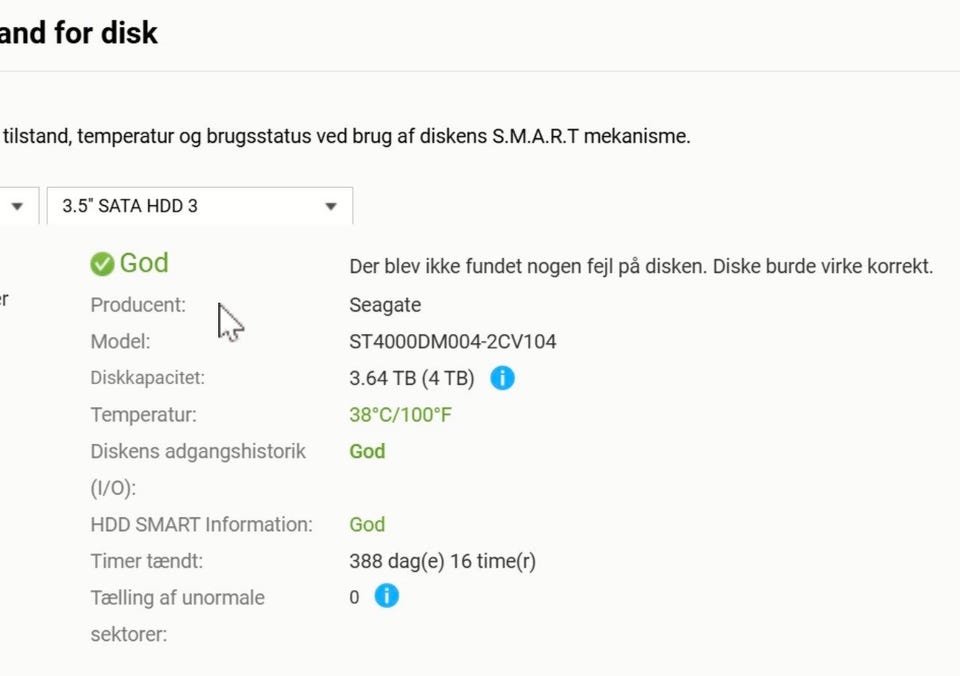Click the large green God status text
960x676 pixels.
pyautogui.click(x=144, y=263)
